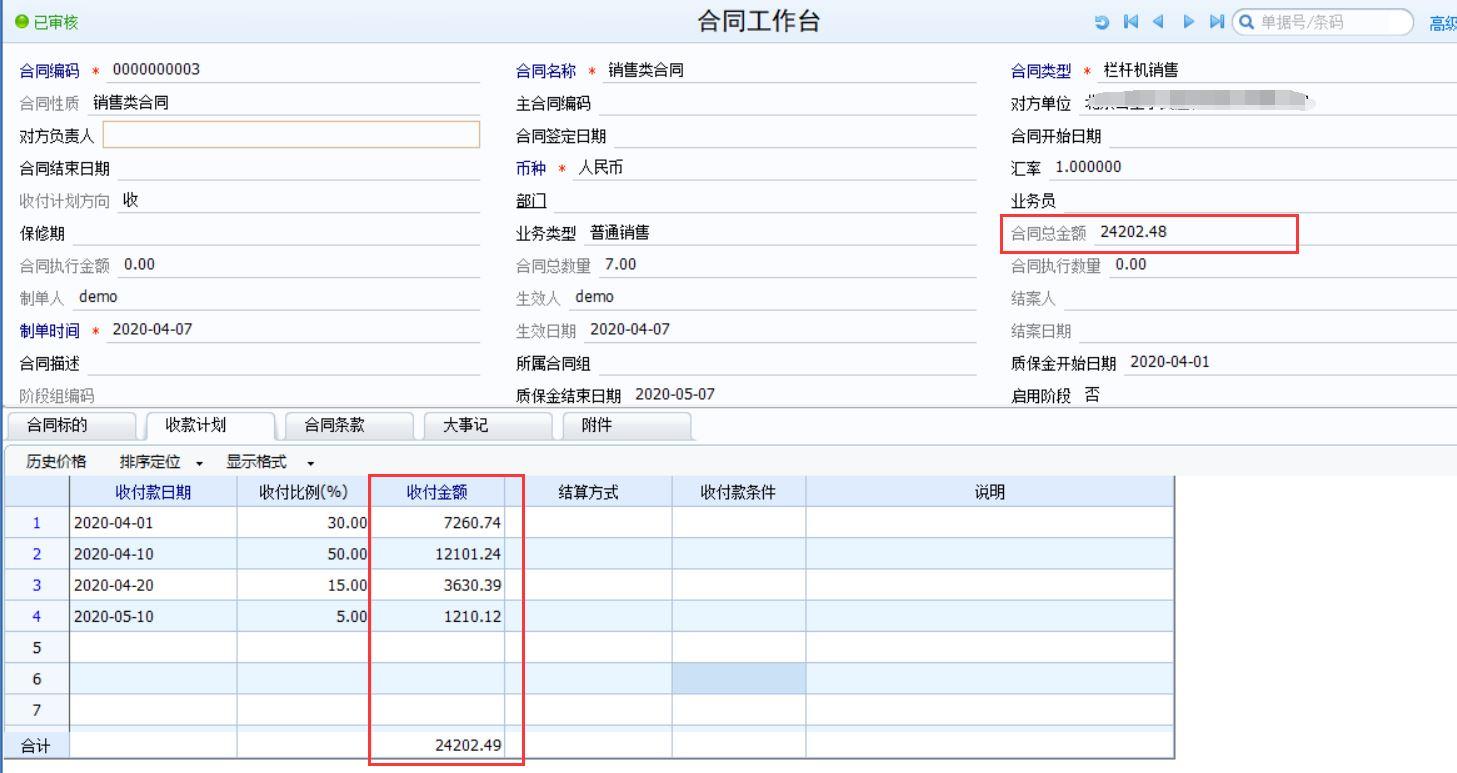Click the refresh icon in the header

click(x=1102, y=22)
